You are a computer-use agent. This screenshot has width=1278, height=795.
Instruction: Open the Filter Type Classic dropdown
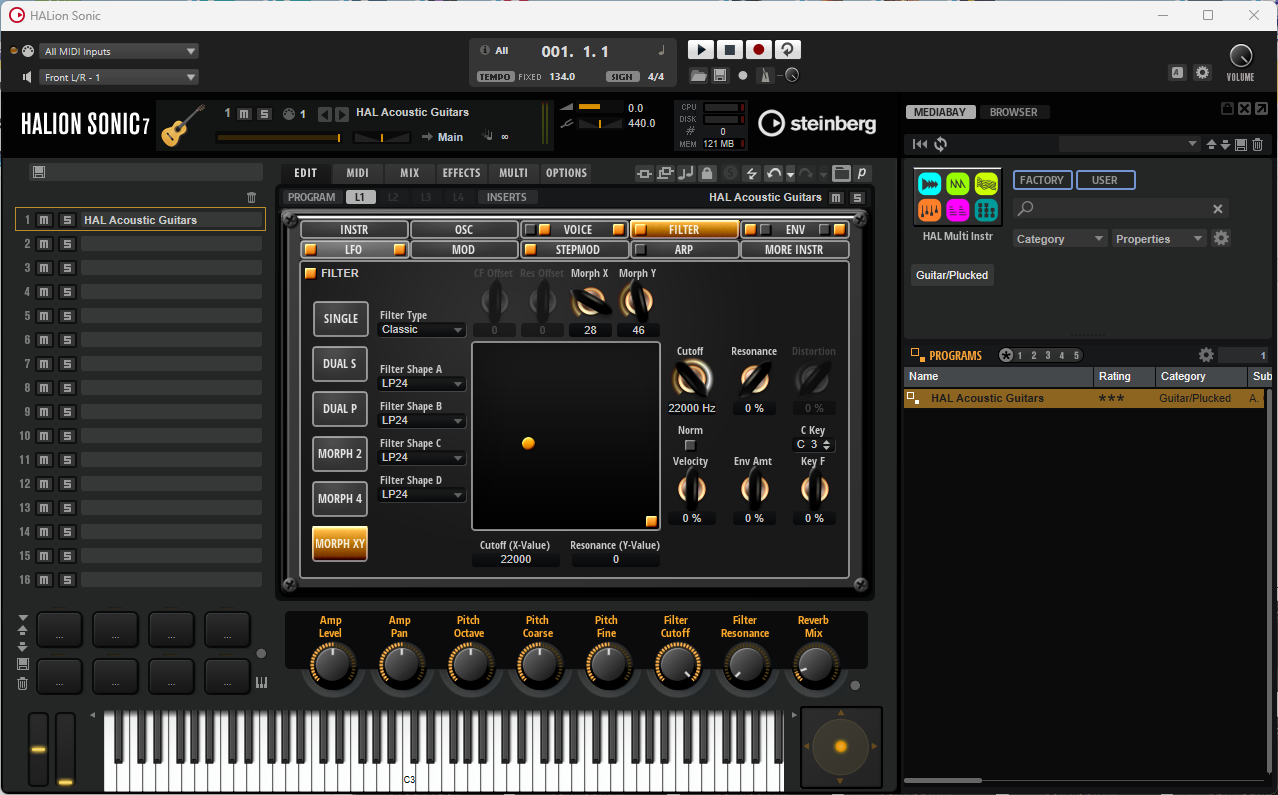pyautogui.click(x=422, y=330)
